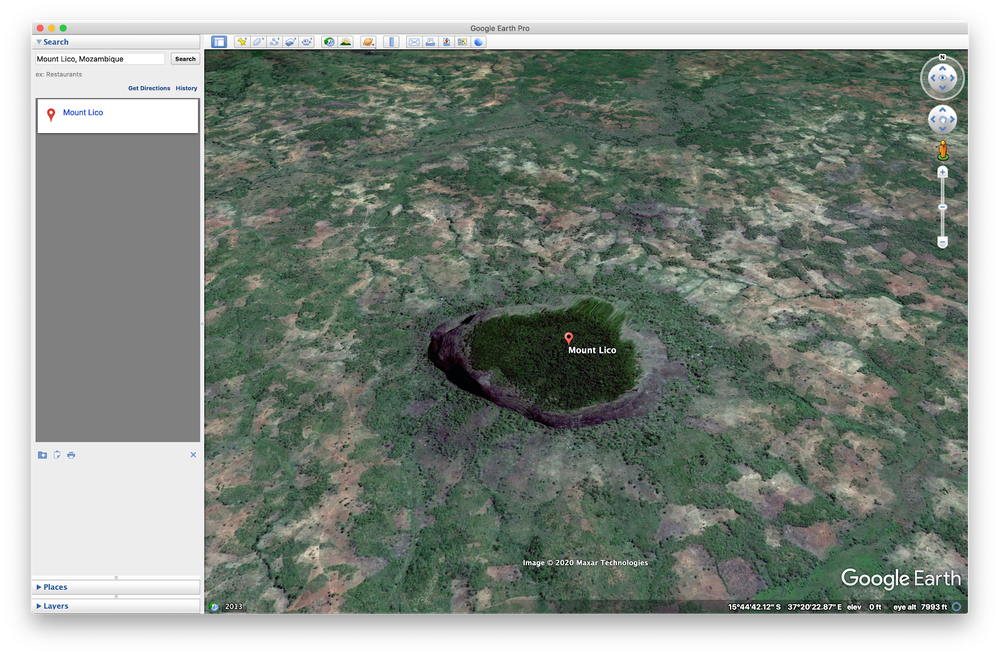
Task: Open the planet switcher dropdown
Action: coord(368,42)
